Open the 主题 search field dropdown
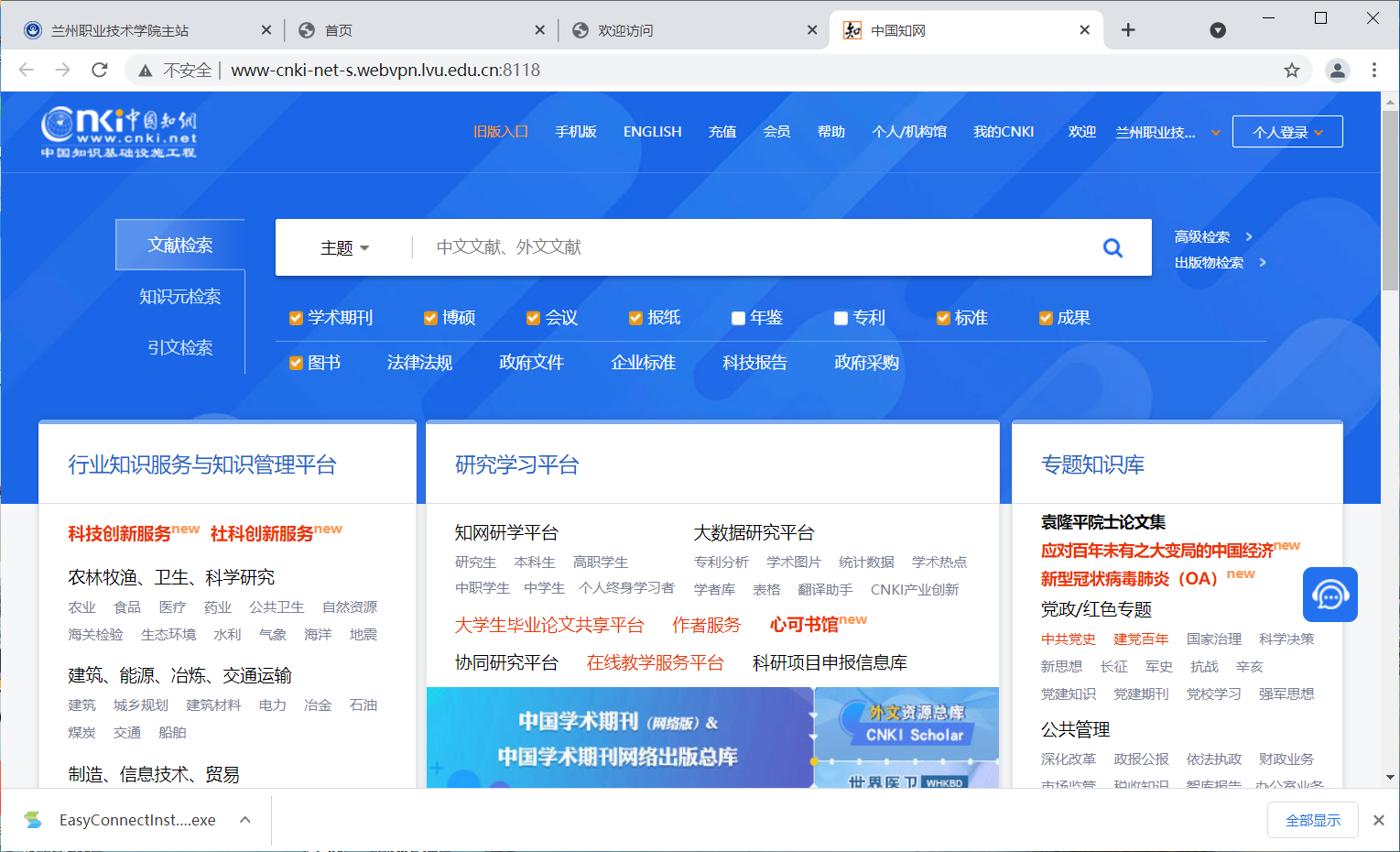Viewport: 1400px width, 852px height. click(344, 247)
